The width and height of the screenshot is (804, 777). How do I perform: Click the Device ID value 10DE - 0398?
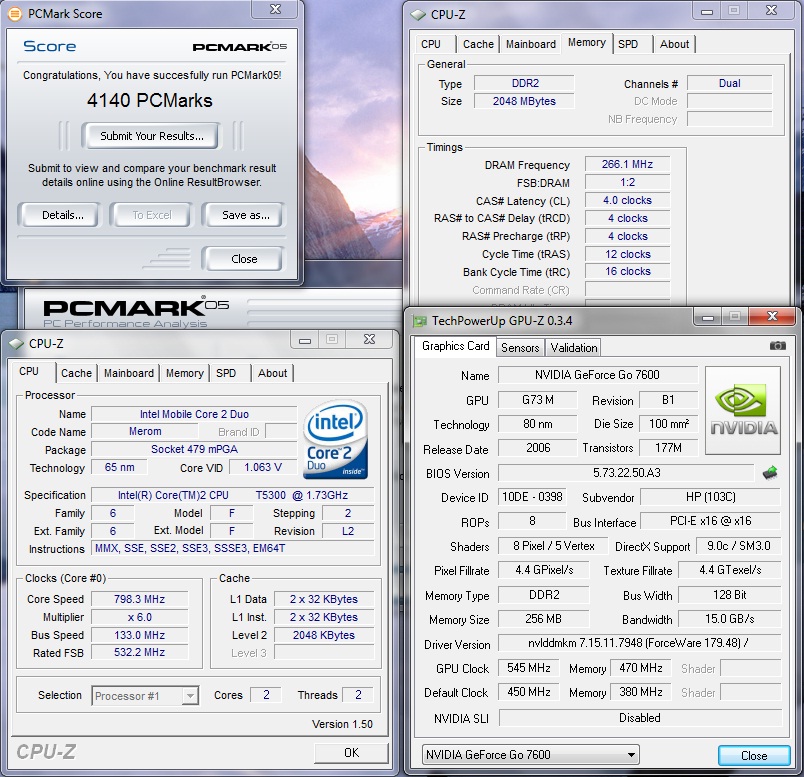(532, 497)
